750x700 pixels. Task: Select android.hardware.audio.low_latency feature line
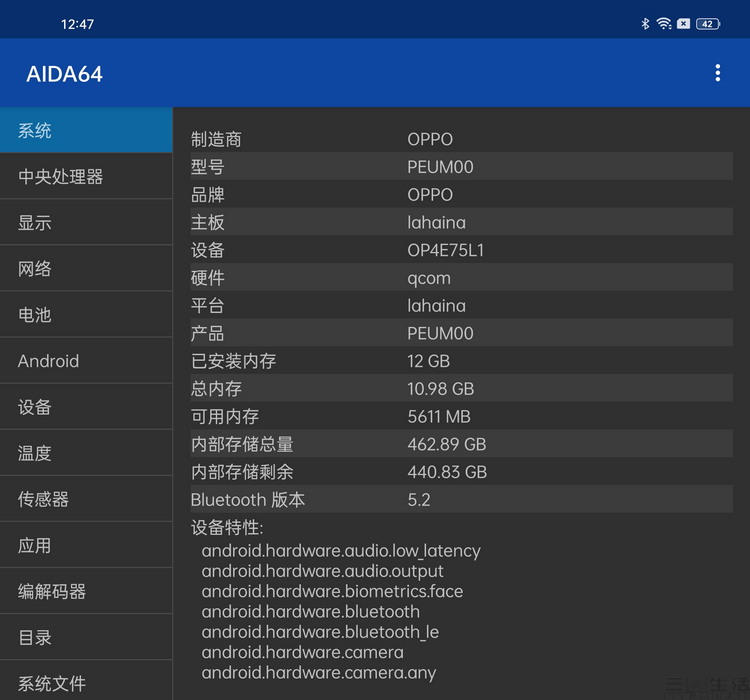click(341, 551)
